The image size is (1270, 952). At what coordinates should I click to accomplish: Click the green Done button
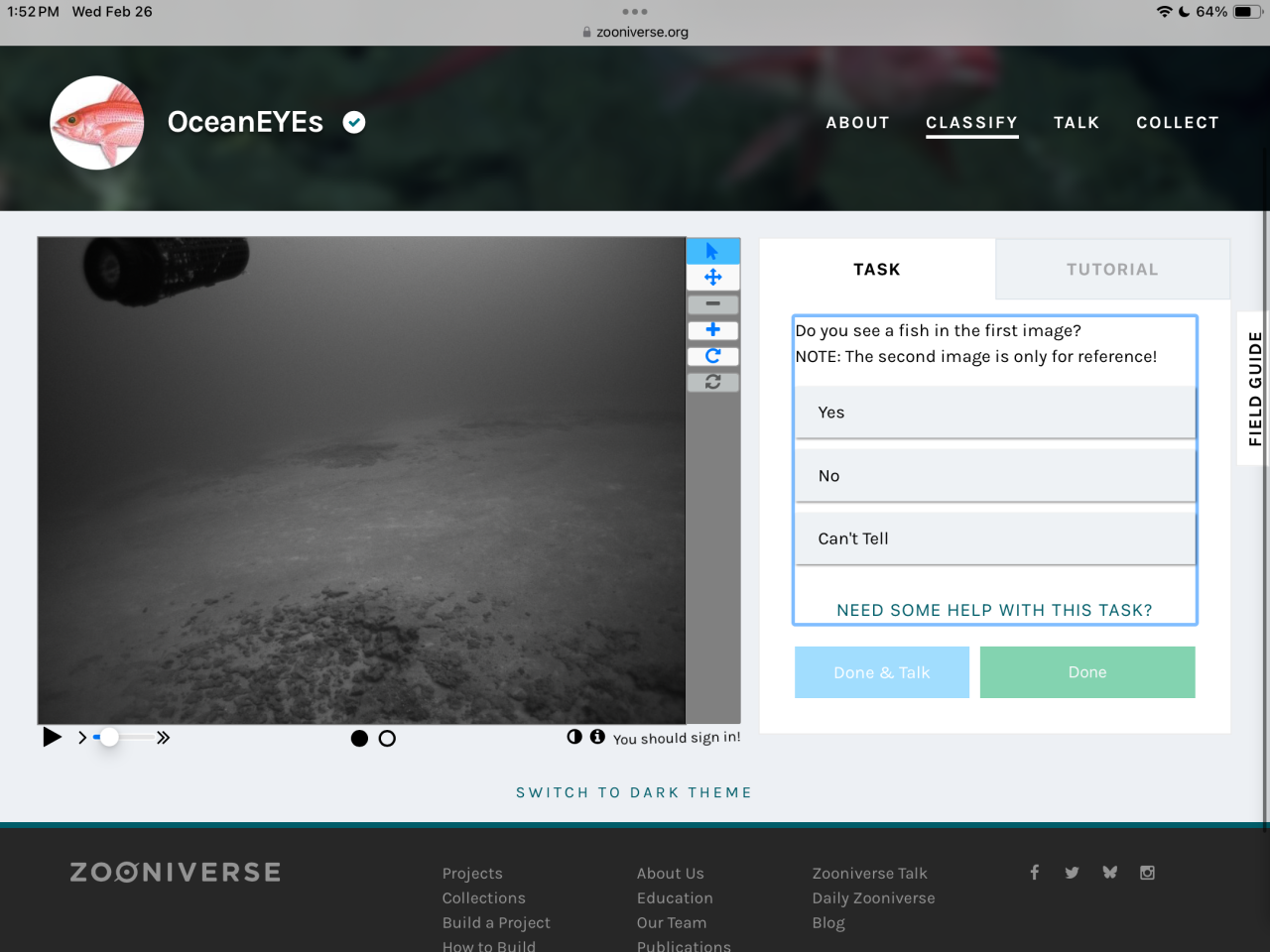tap(1087, 672)
